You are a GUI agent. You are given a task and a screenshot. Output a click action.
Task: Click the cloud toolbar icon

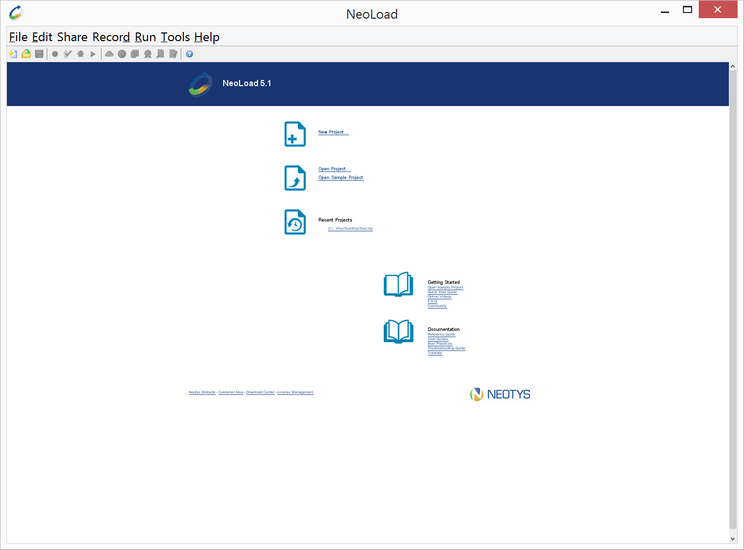pyautogui.click(x=109, y=54)
